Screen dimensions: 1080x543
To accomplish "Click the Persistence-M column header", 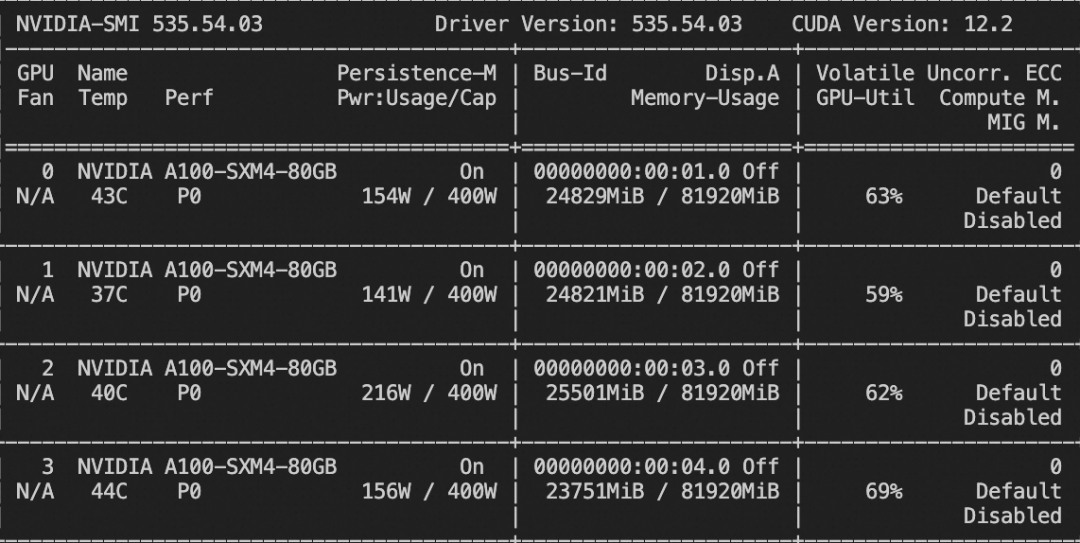I will click(x=416, y=73).
